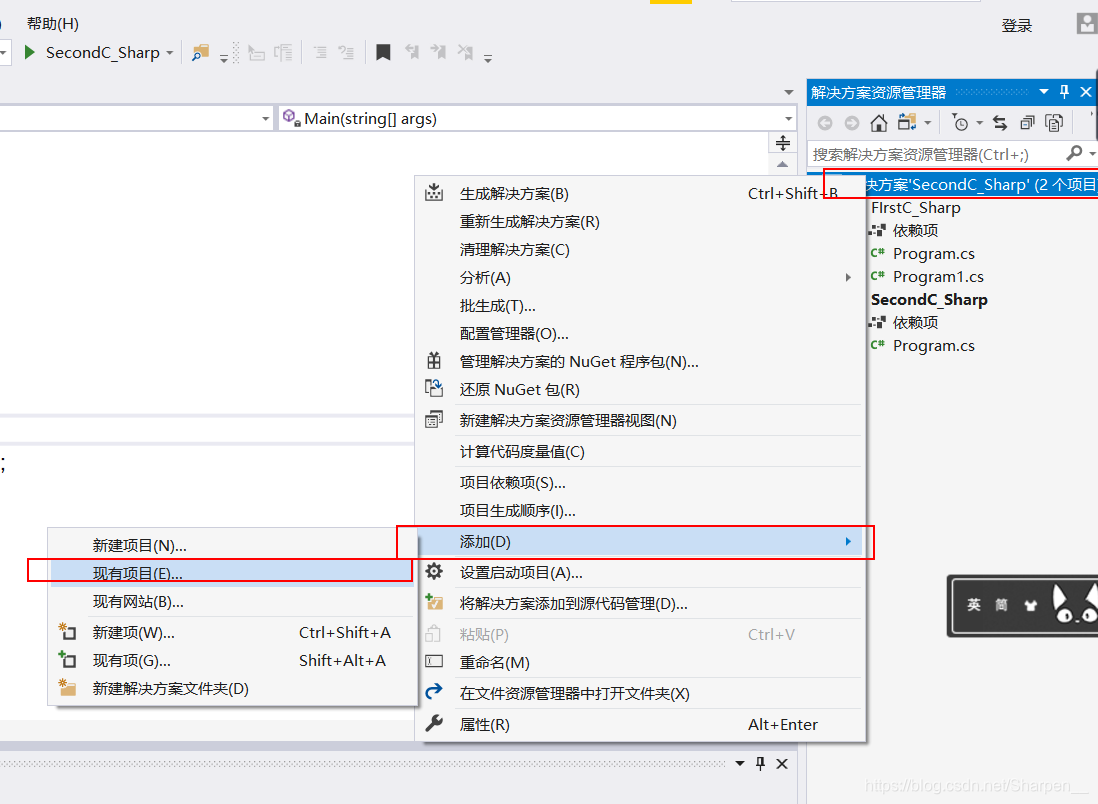Open 项目生成顺序(I)... dialog
Viewport: 1098px width, 804px height.
641,511
